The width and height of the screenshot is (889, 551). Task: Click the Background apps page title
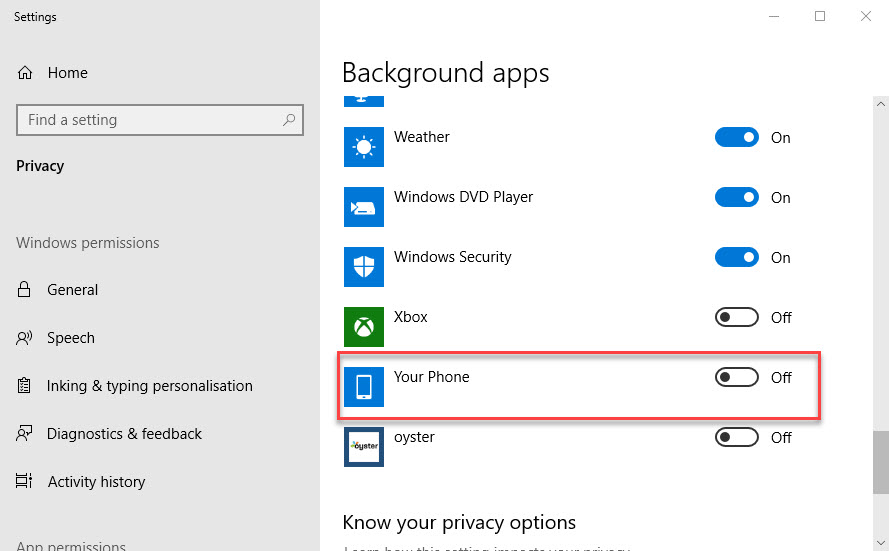pyautogui.click(x=446, y=73)
